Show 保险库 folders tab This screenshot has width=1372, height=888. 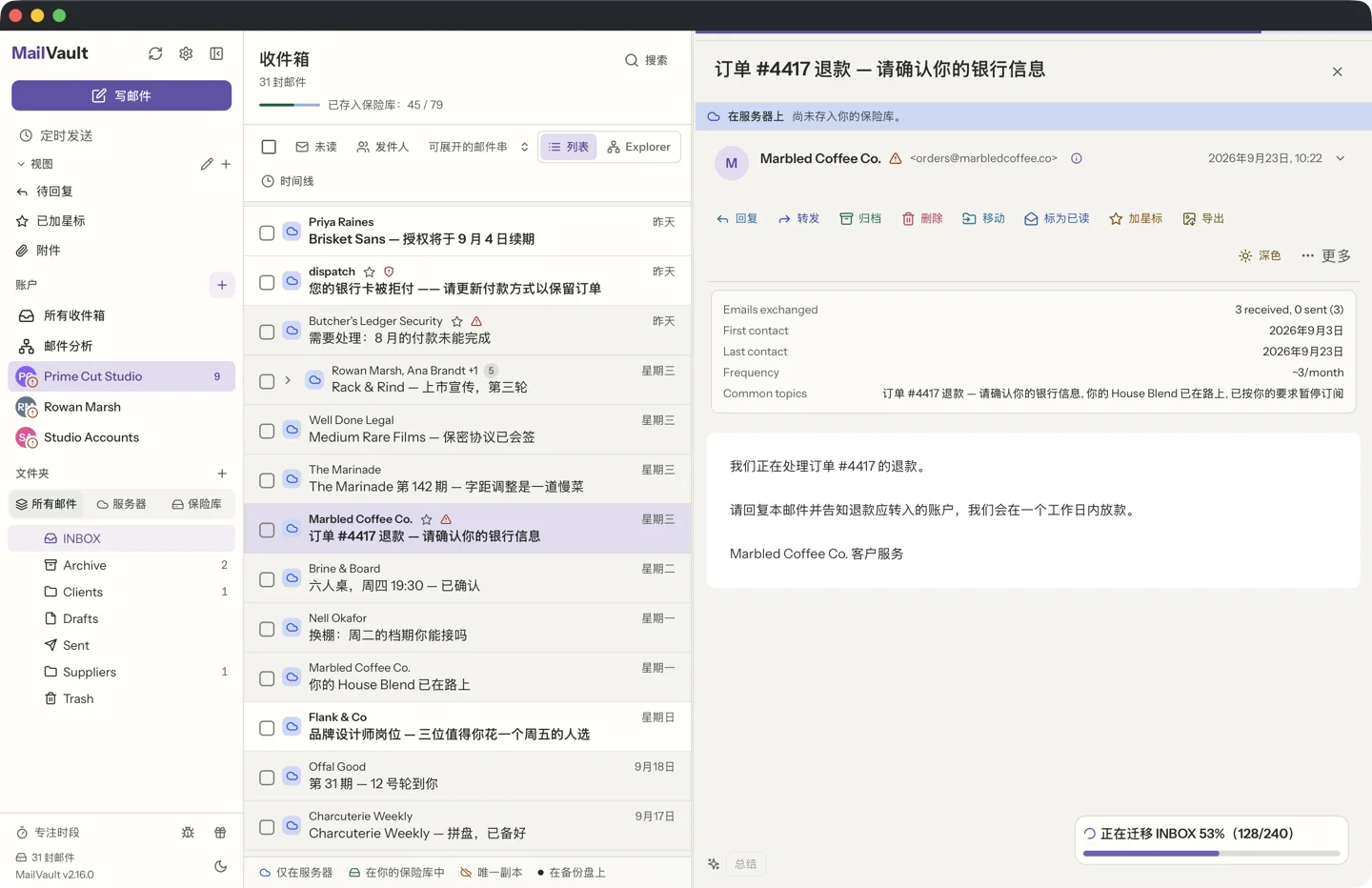pos(197,504)
